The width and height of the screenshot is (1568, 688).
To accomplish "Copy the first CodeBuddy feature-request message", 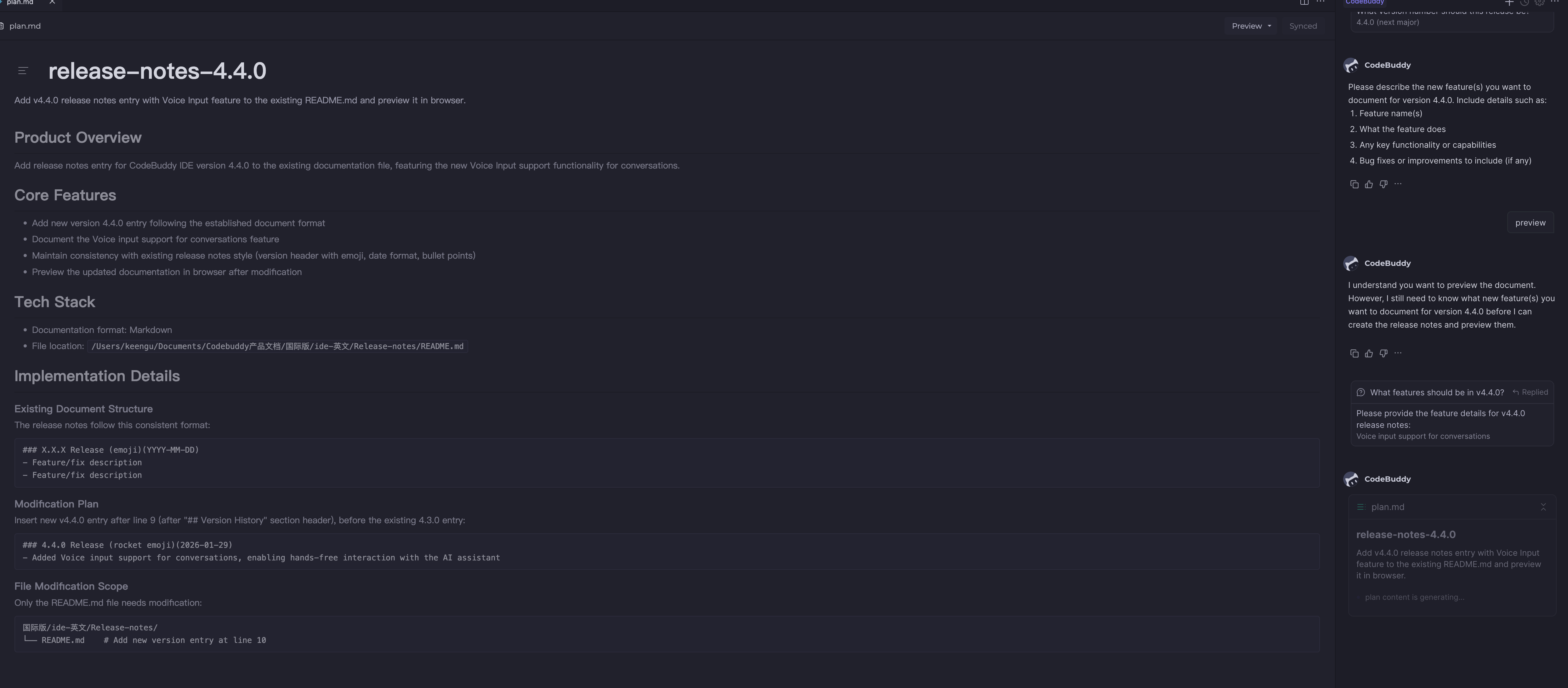I will tap(1354, 185).
